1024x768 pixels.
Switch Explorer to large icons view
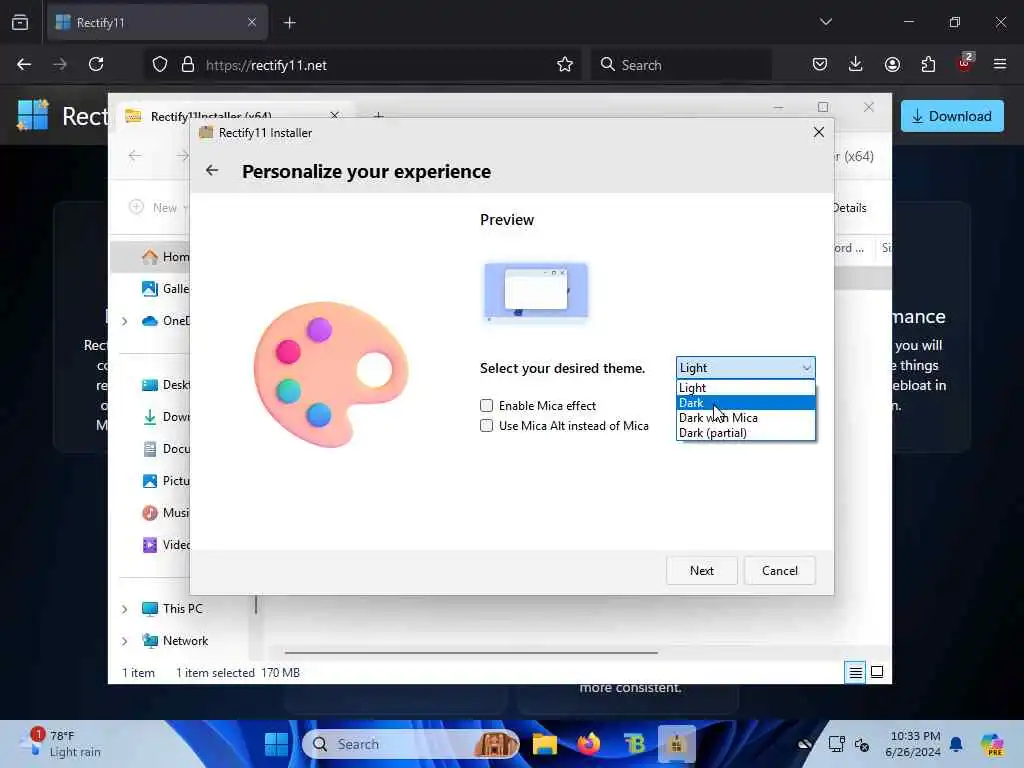tap(877, 672)
